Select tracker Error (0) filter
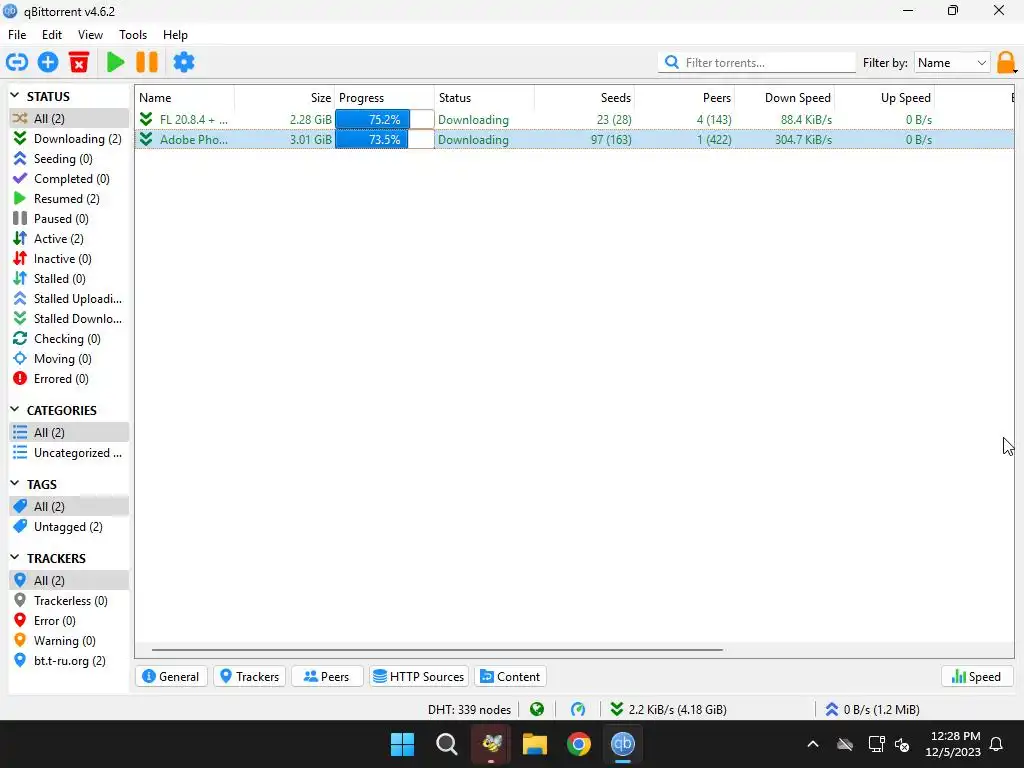The width and height of the screenshot is (1024, 768). click(x=69, y=621)
